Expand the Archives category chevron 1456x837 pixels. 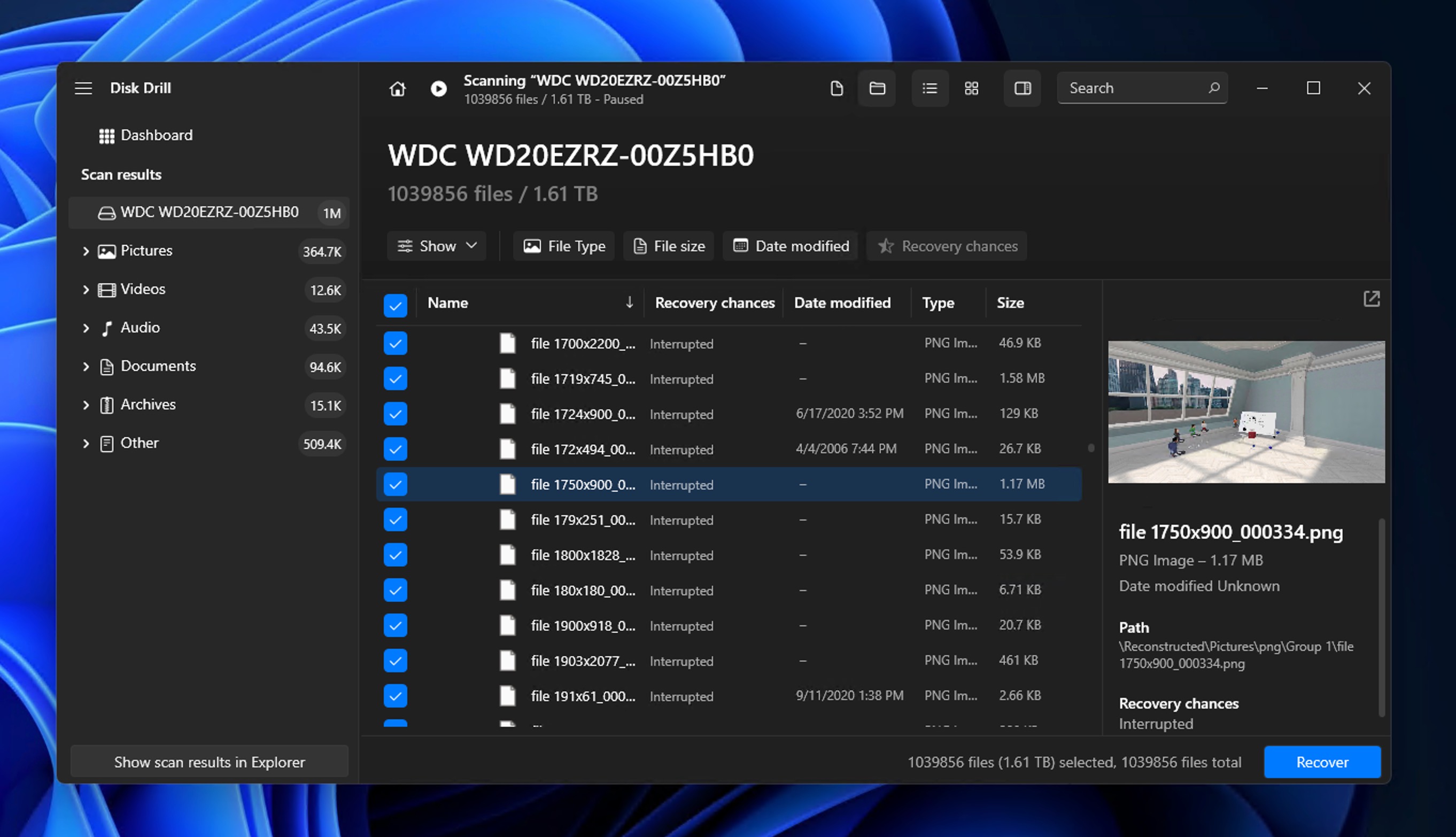86,405
